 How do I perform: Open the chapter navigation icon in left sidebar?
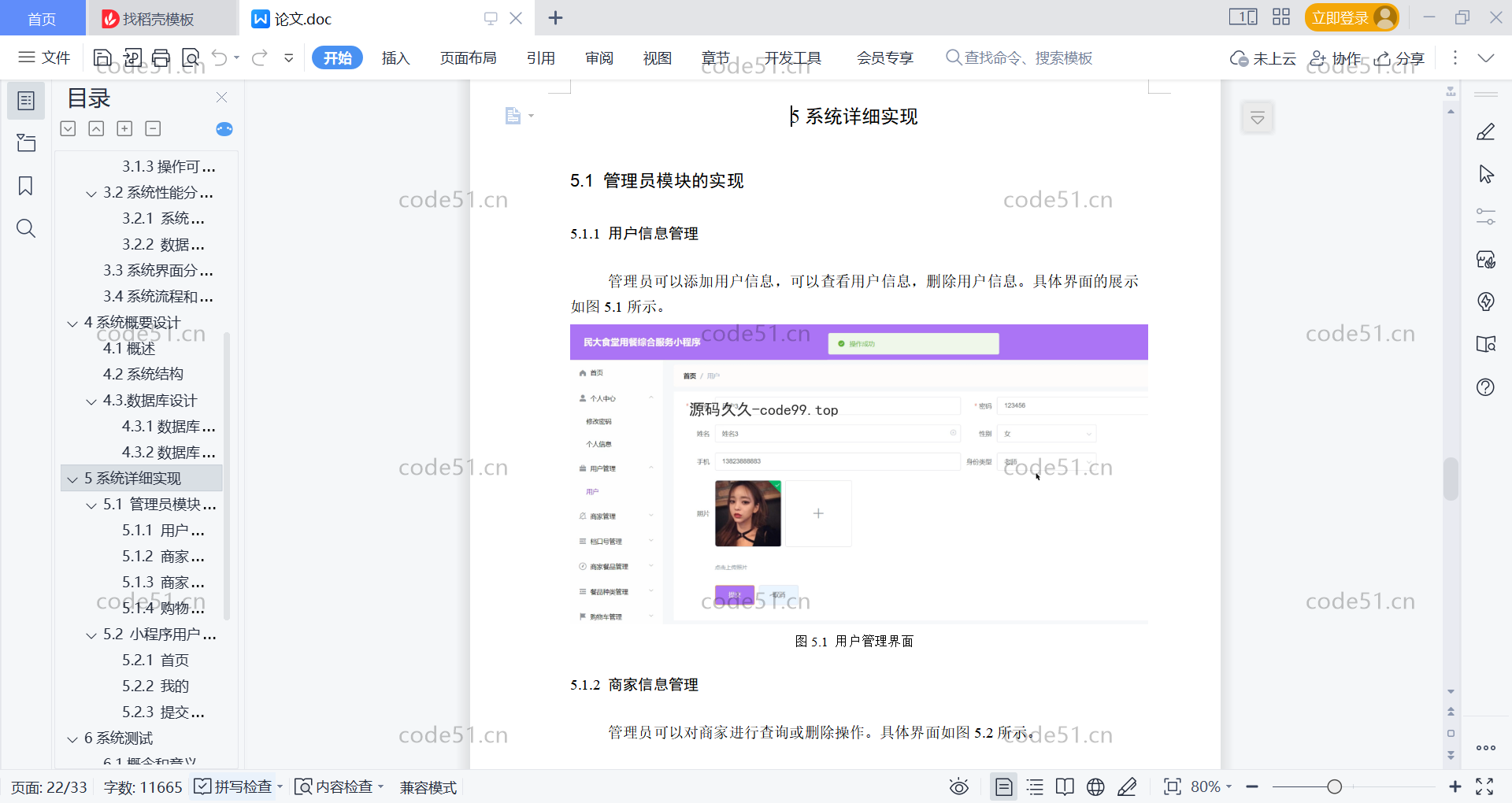[26, 142]
